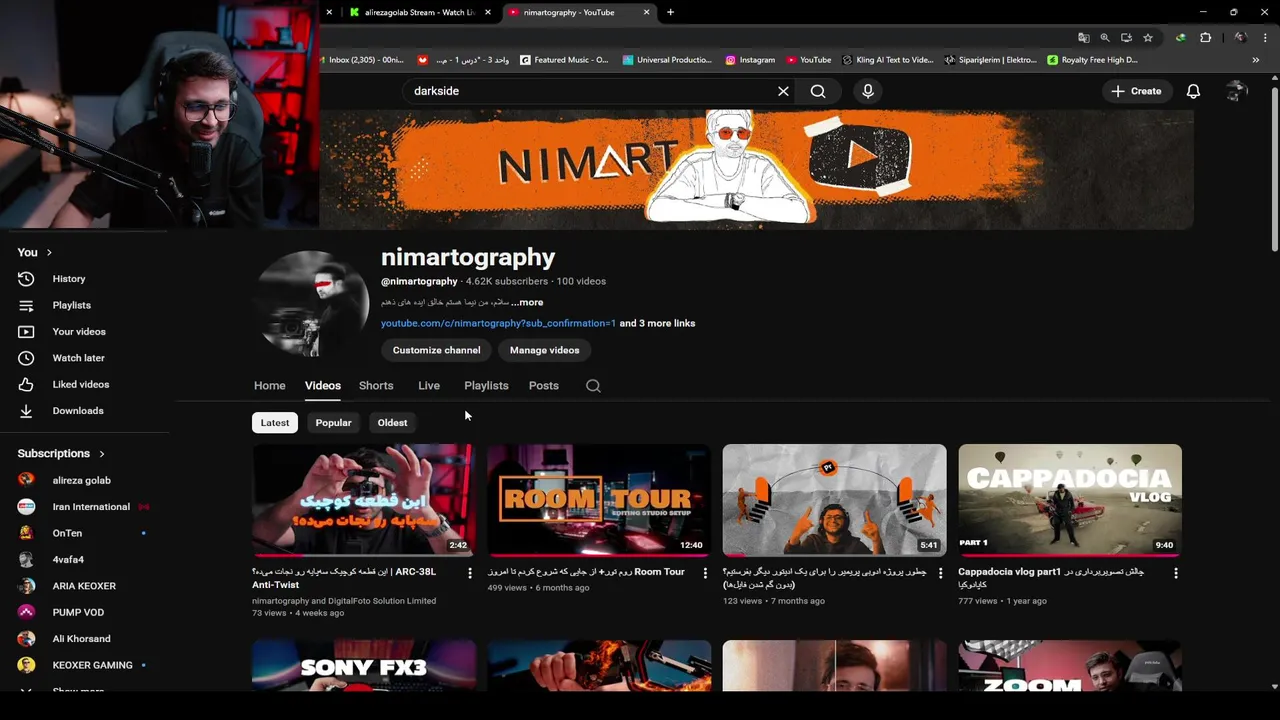Viewport: 1280px width, 720px height.
Task: Open Kling AI Text to Video bookmark
Action: click(888, 60)
